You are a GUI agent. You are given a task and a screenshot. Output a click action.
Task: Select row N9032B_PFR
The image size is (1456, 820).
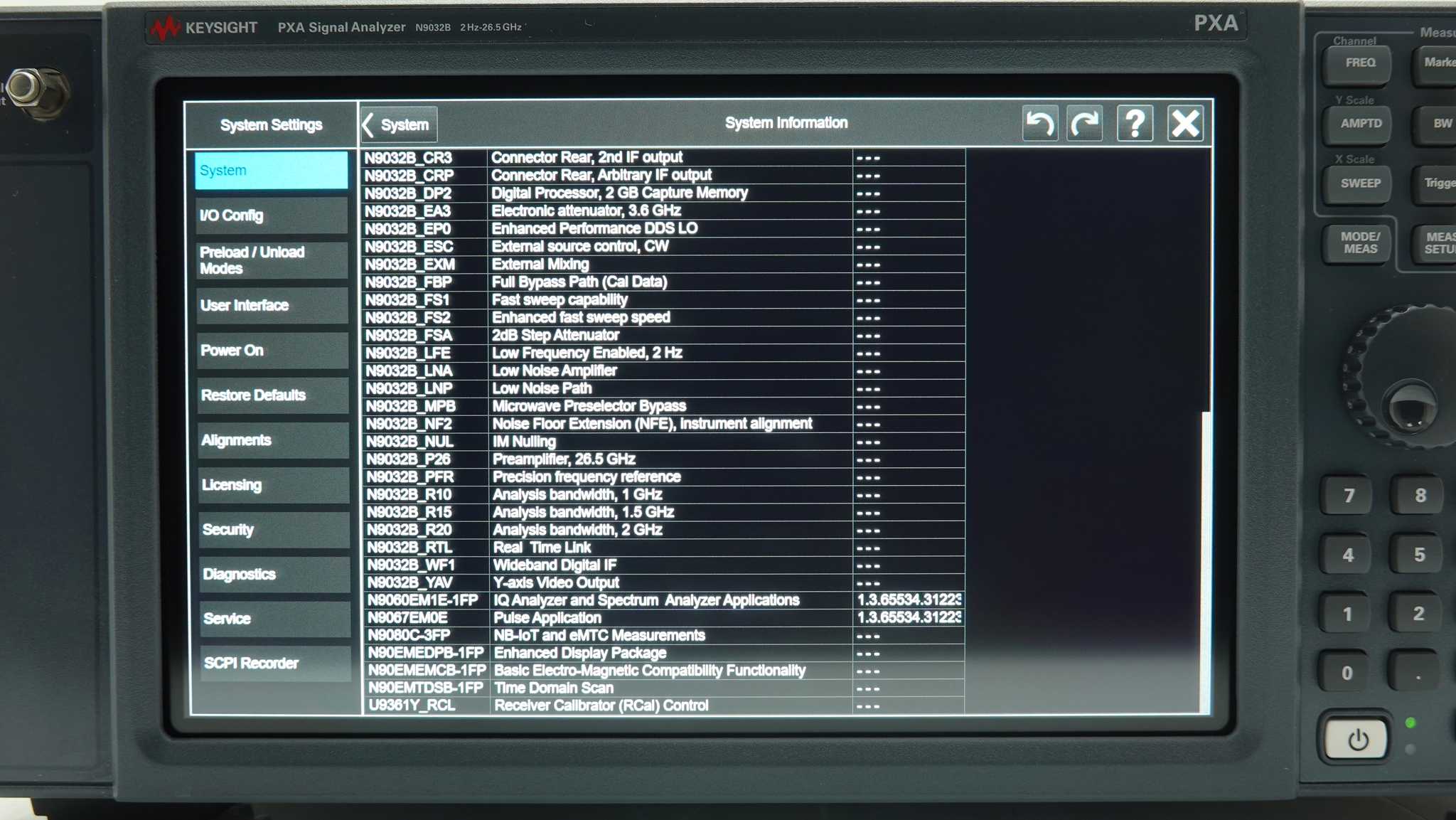pos(663,476)
